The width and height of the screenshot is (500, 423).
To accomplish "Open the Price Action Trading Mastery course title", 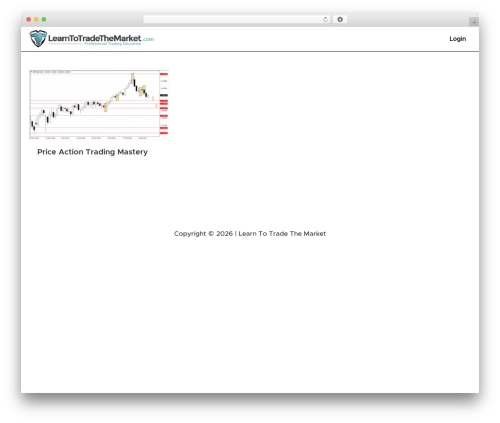I will (92, 152).
